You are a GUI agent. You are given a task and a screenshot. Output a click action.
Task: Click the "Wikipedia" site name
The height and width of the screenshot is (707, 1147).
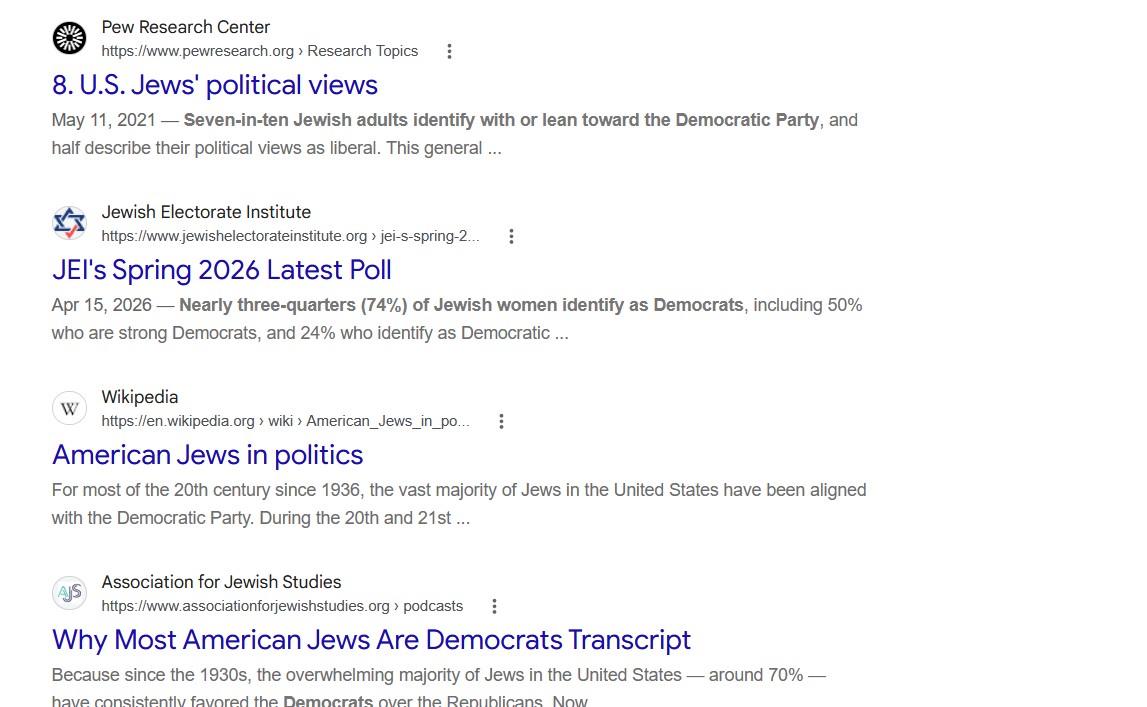coord(140,397)
